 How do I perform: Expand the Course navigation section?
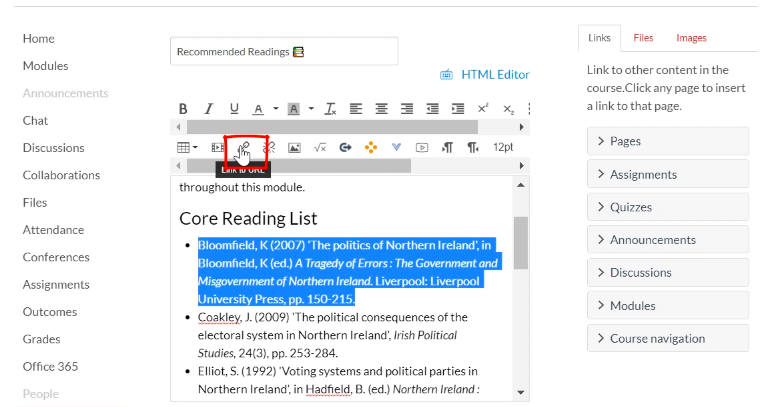(x=667, y=339)
